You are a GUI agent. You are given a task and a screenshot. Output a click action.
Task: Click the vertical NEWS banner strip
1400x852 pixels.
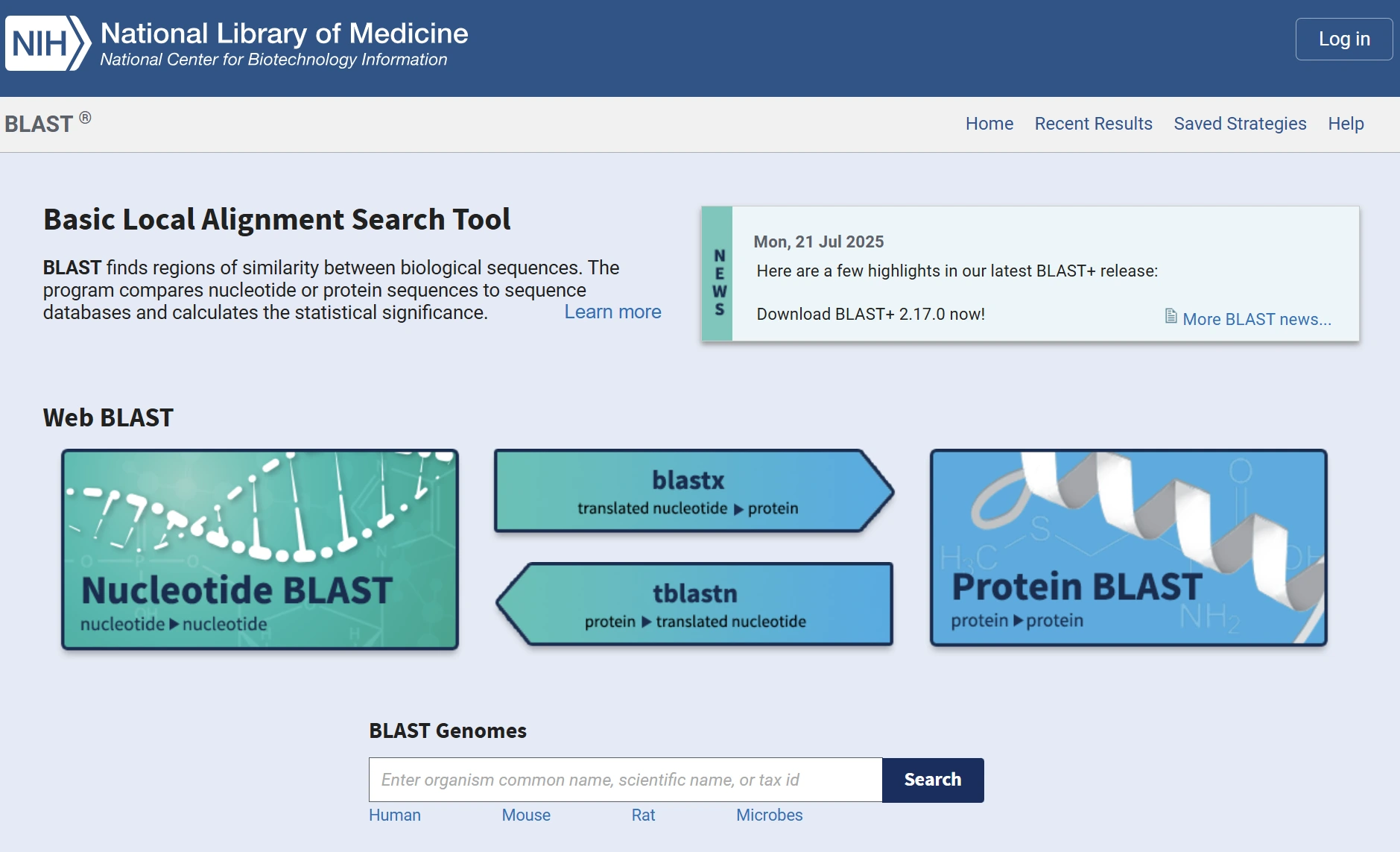[718, 274]
